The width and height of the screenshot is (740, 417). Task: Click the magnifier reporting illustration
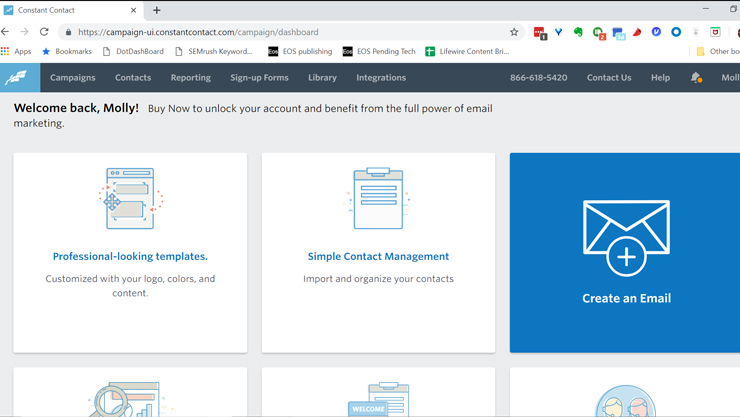click(x=129, y=399)
